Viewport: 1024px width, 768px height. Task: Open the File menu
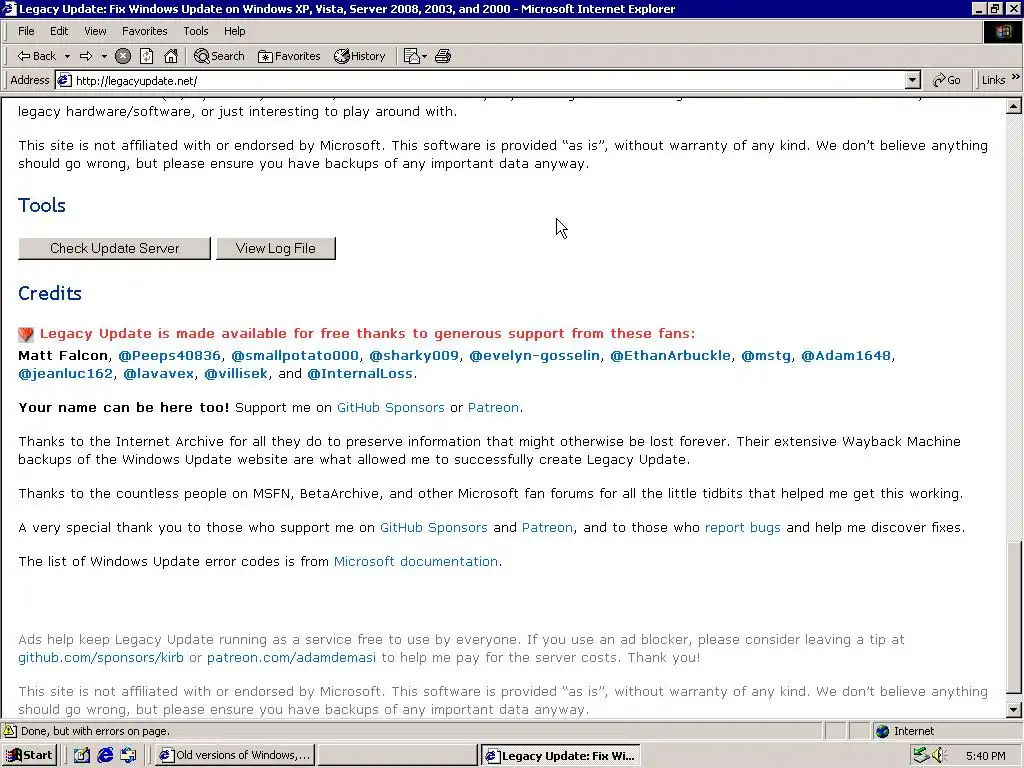[x=26, y=31]
